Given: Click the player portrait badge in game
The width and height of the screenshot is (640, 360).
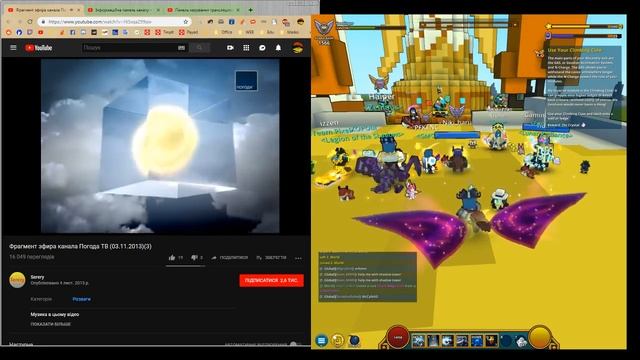Looking at the screenshot, I should (x=324, y=28).
